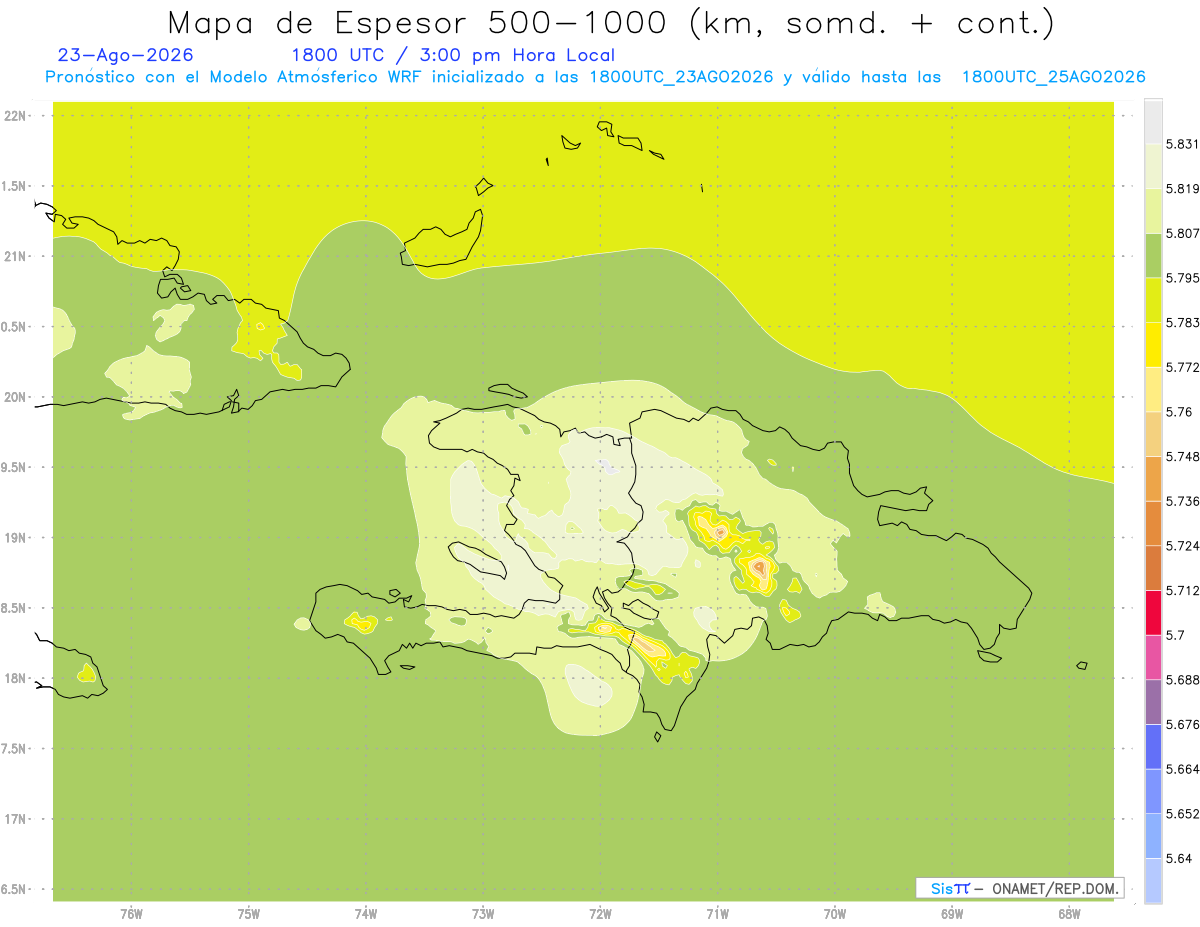Click the legend value 5.783
This screenshot has width=1200, height=927.
coord(1183,323)
